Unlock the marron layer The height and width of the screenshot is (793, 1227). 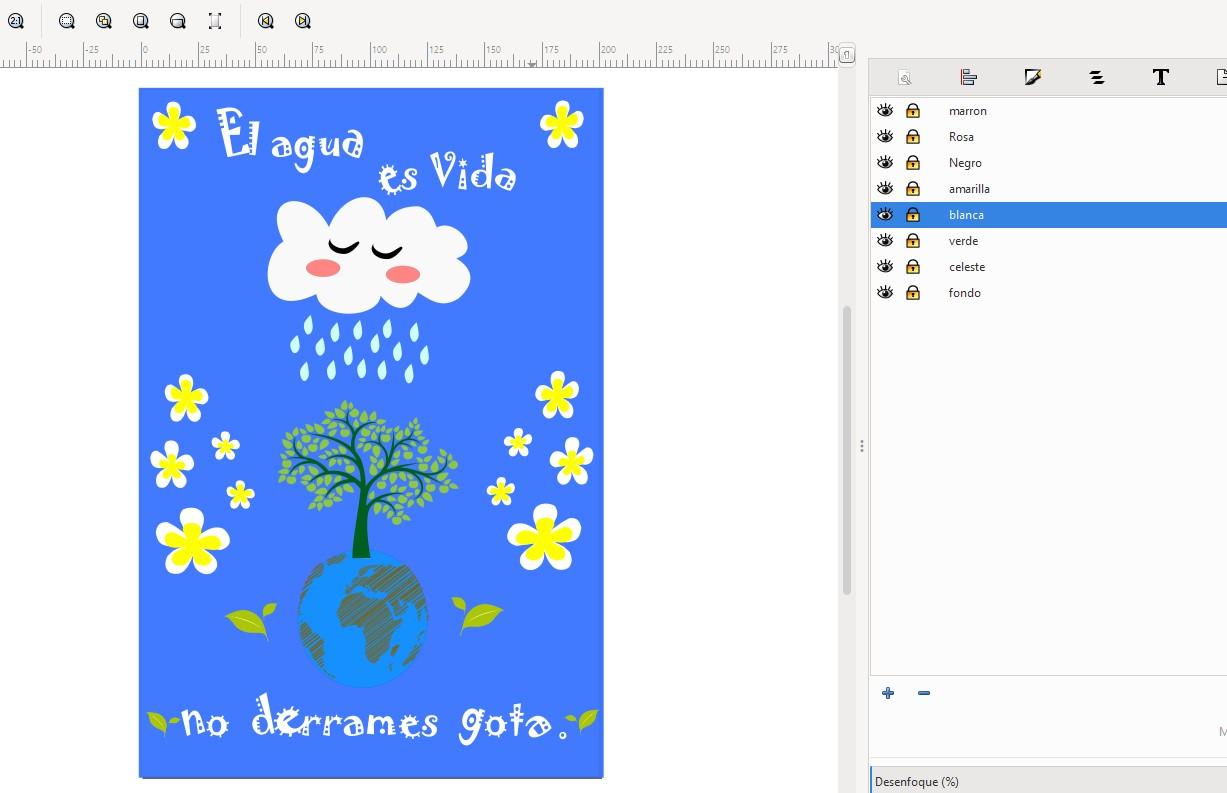pyautogui.click(x=913, y=111)
